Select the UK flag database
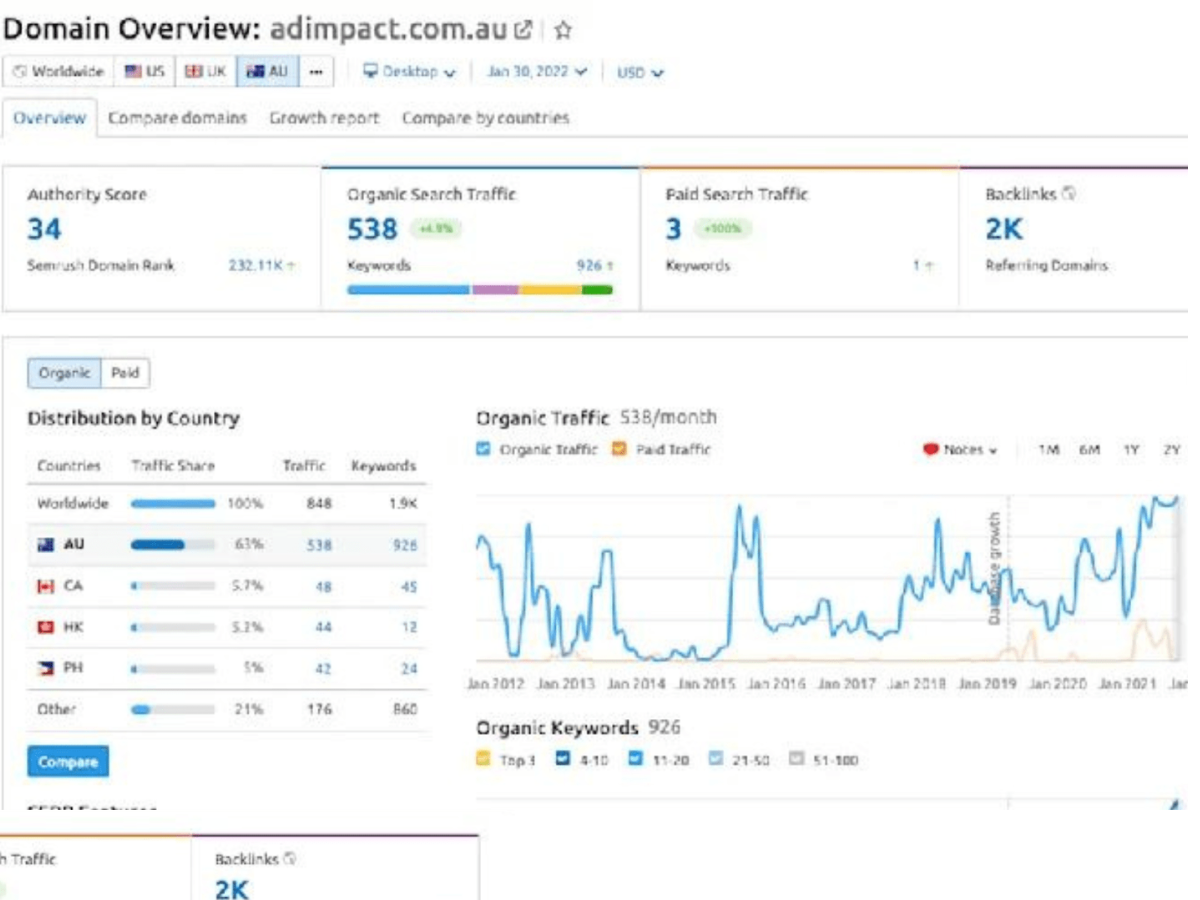This screenshot has width=1200, height=900. pos(206,72)
